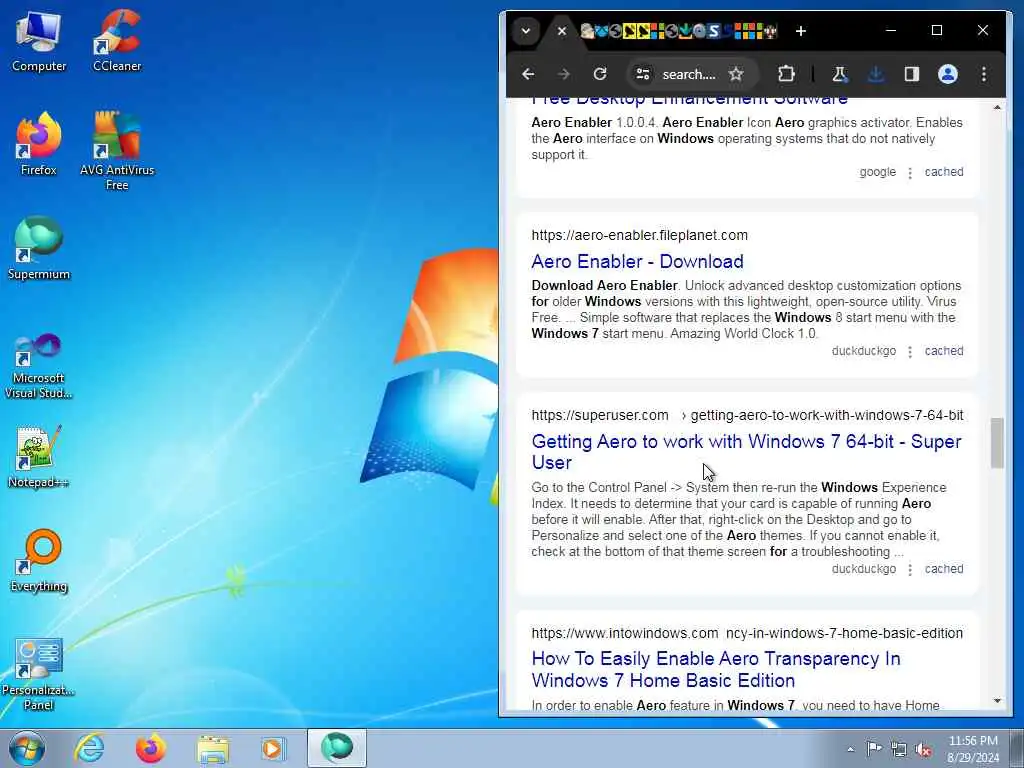This screenshot has height=768, width=1024.
Task: Click the page scrollbar up arrow
Action: pos(997,107)
